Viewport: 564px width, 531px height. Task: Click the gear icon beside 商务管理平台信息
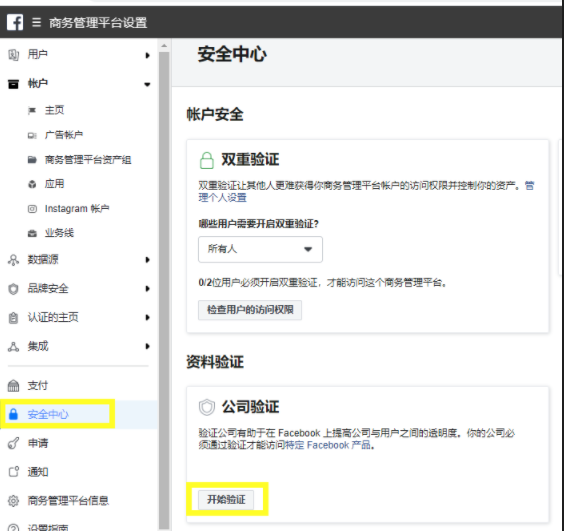pyautogui.click(x=13, y=501)
